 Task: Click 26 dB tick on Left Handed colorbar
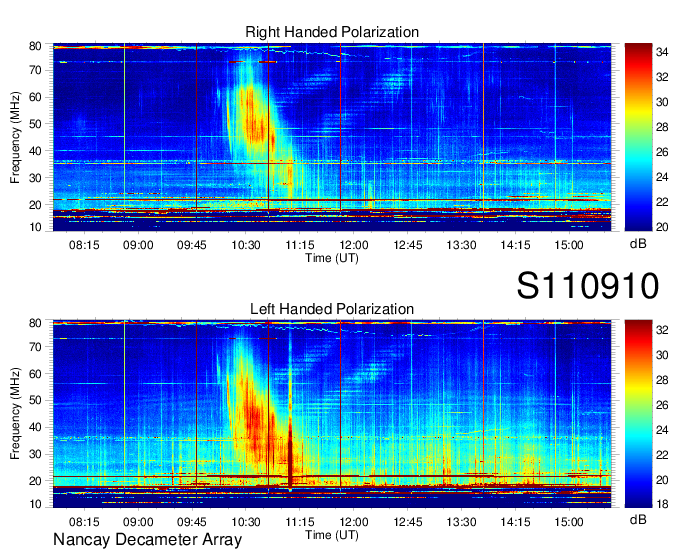pyautogui.click(x=662, y=405)
